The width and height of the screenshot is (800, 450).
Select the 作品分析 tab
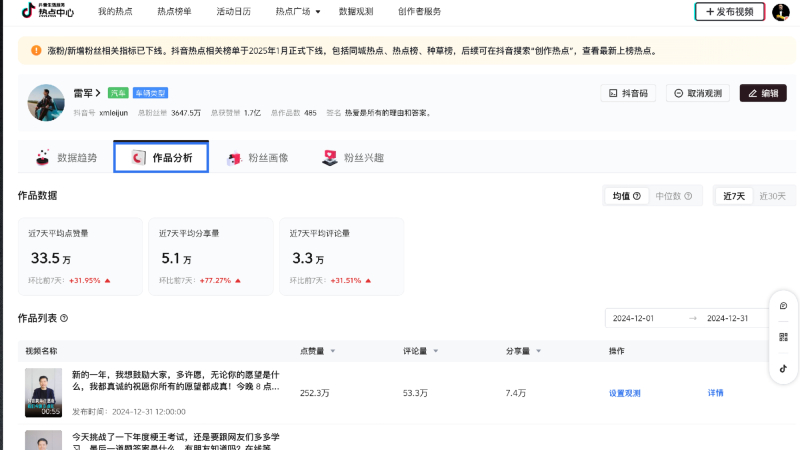(161, 157)
